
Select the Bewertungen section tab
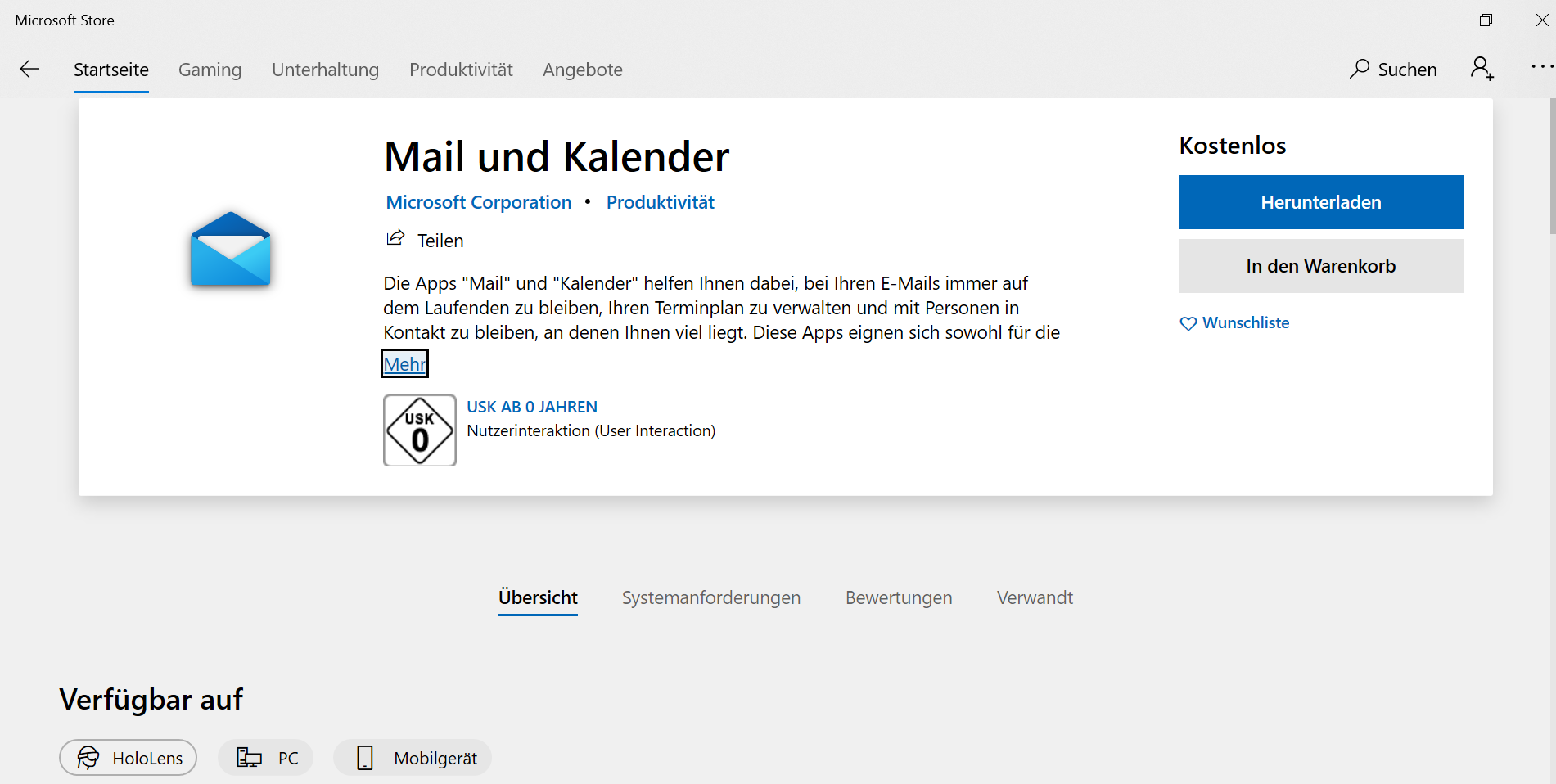[899, 597]
